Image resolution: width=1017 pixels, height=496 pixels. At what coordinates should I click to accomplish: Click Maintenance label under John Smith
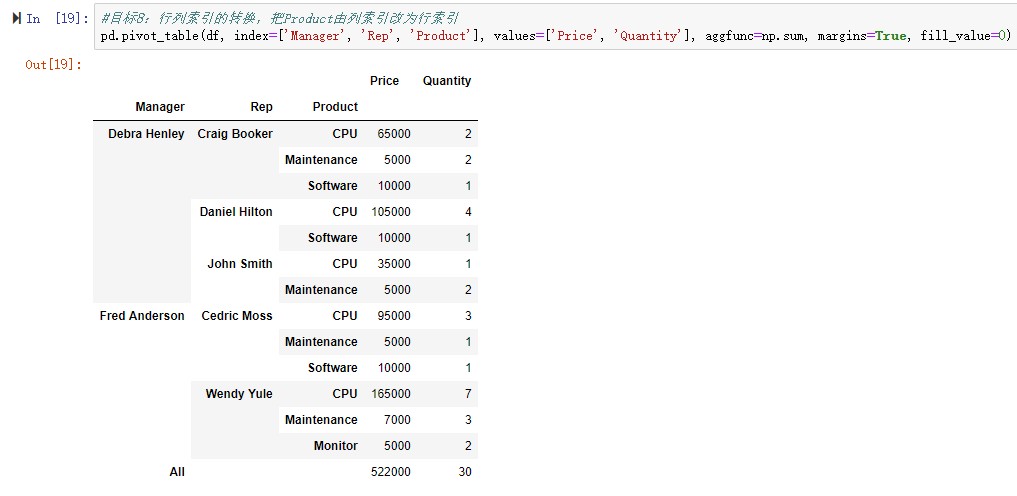321,289
